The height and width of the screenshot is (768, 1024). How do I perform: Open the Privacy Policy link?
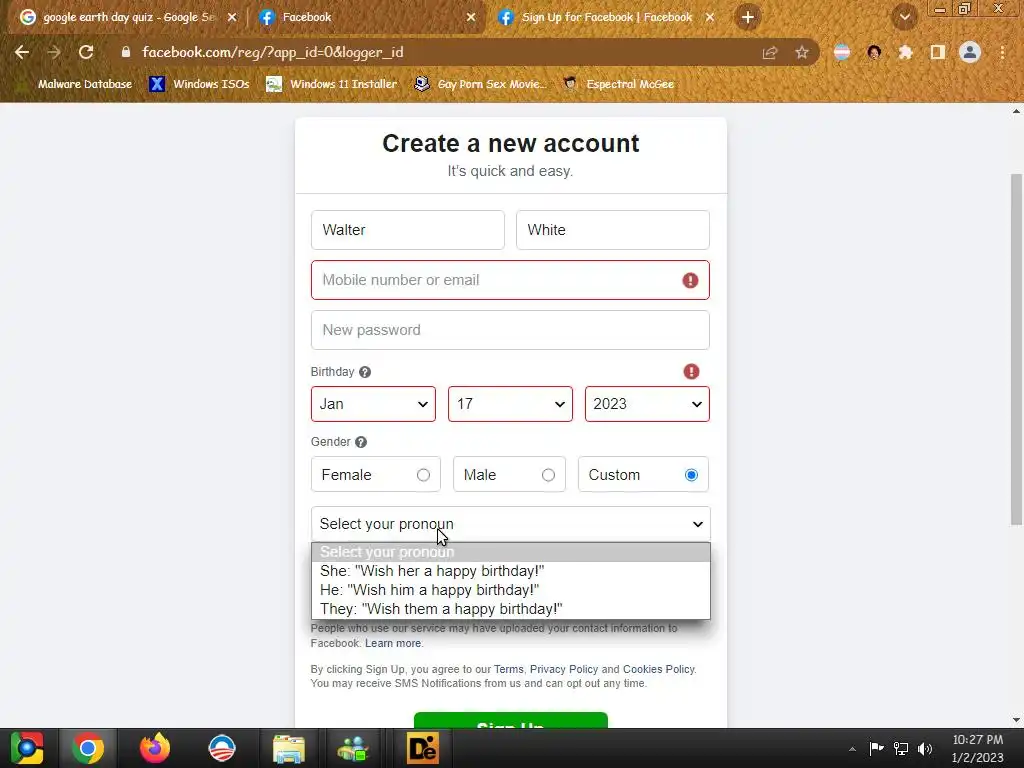pyautogui.click(x=564, y=669)
